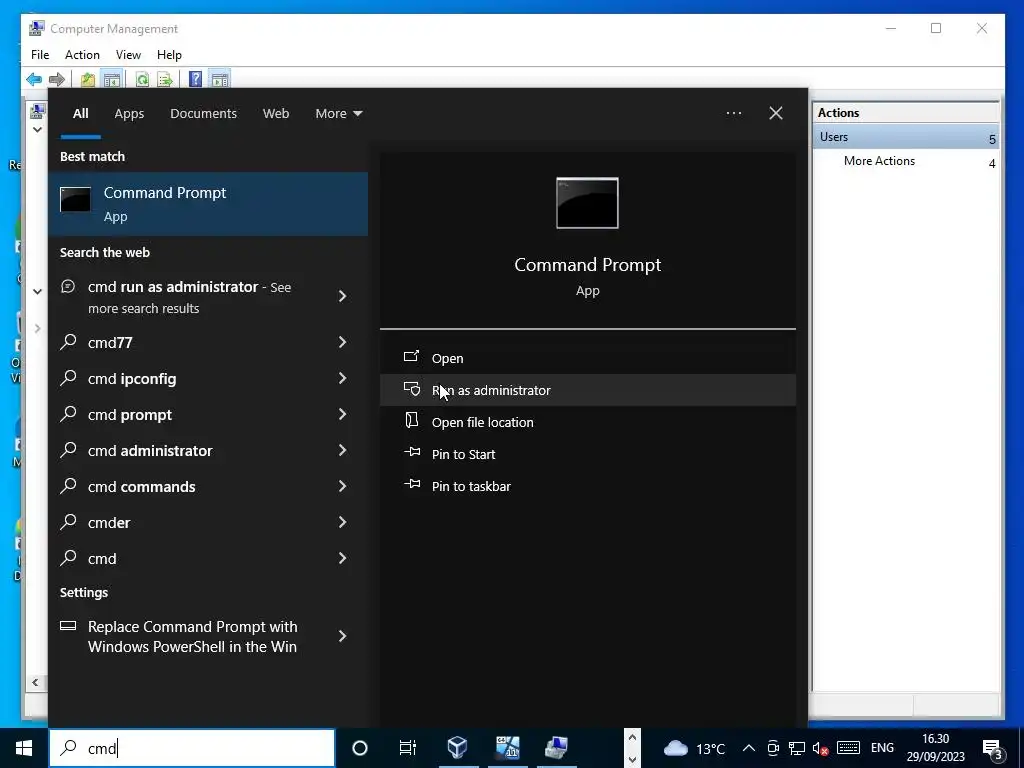Click the cmd search input field
1024x768 pixels.
coord(192,748)
